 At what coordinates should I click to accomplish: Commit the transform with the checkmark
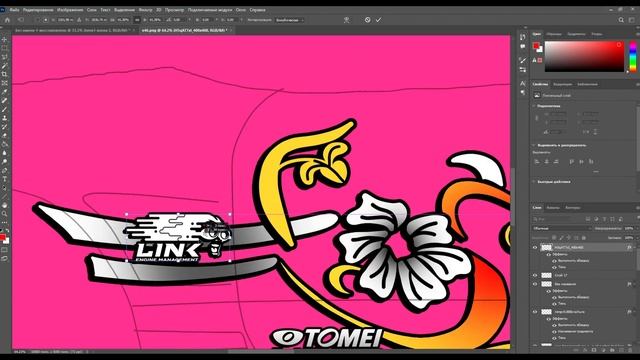pyautogui.click(x=379, y=20)
